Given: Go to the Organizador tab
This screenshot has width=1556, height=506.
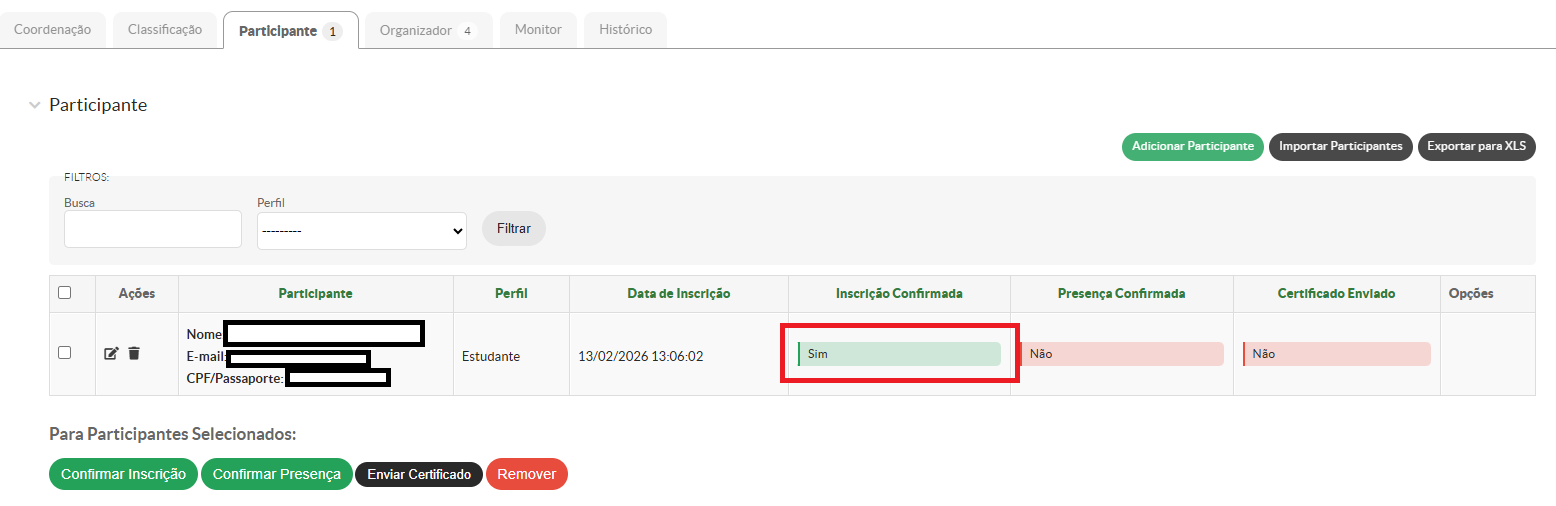Looking at the screenshot, I should point(427,31).
